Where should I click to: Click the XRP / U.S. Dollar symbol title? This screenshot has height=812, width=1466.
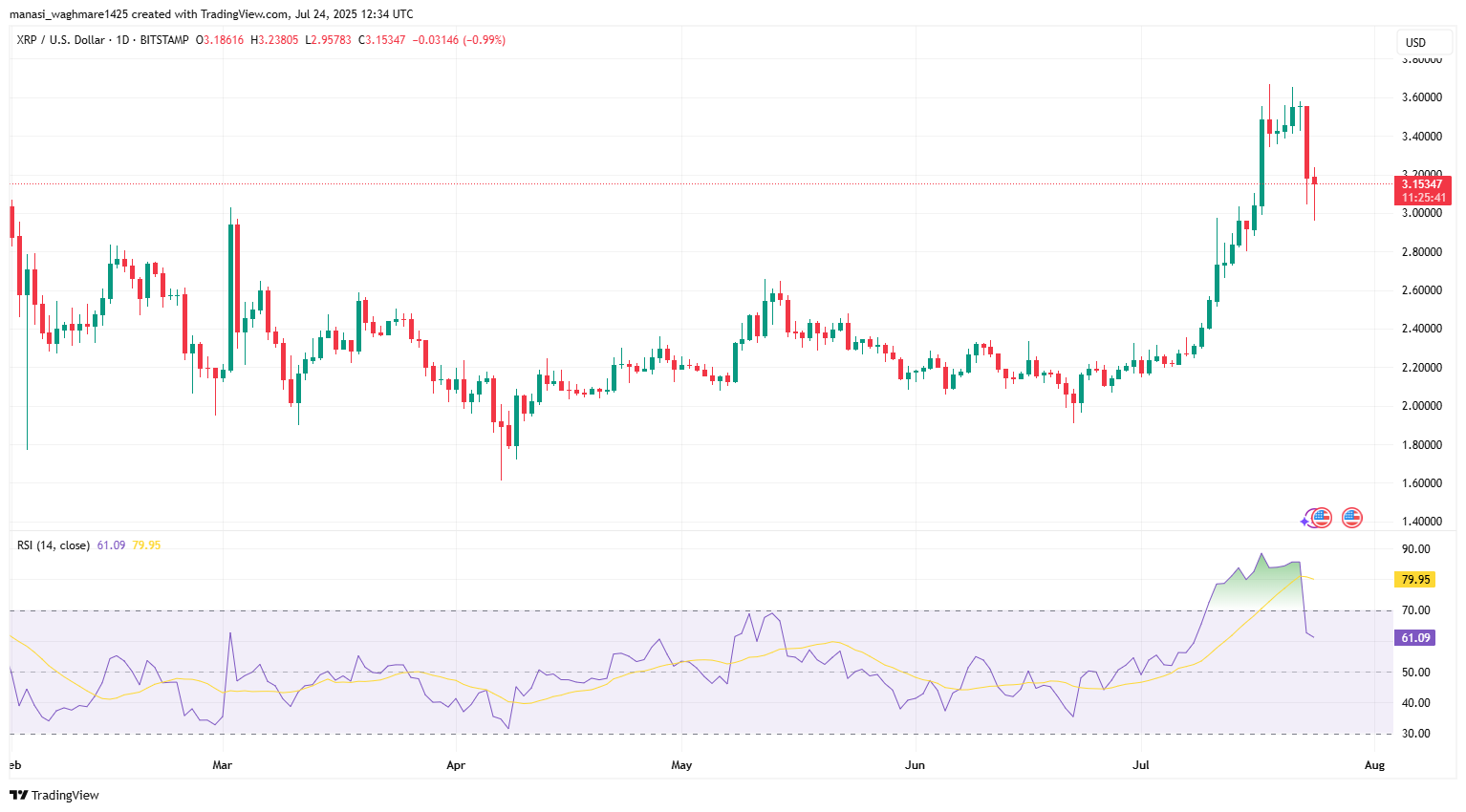(x=60, y=40)
